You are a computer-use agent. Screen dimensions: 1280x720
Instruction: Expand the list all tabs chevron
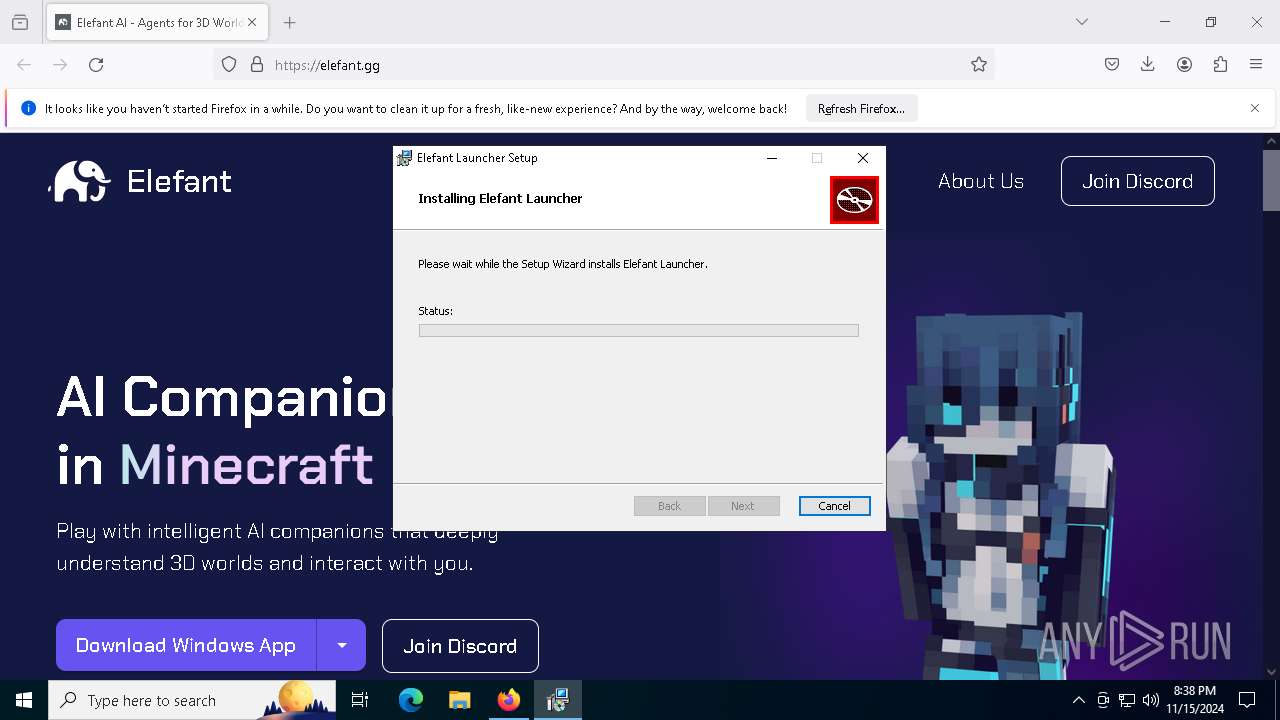pos(1082,22)
